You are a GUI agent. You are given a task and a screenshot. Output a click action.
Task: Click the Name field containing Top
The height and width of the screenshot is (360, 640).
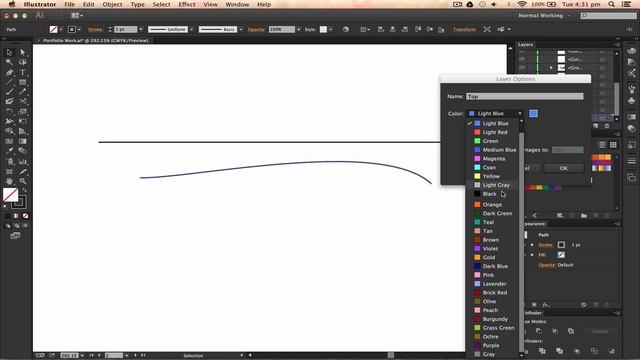tap(525, 96)
